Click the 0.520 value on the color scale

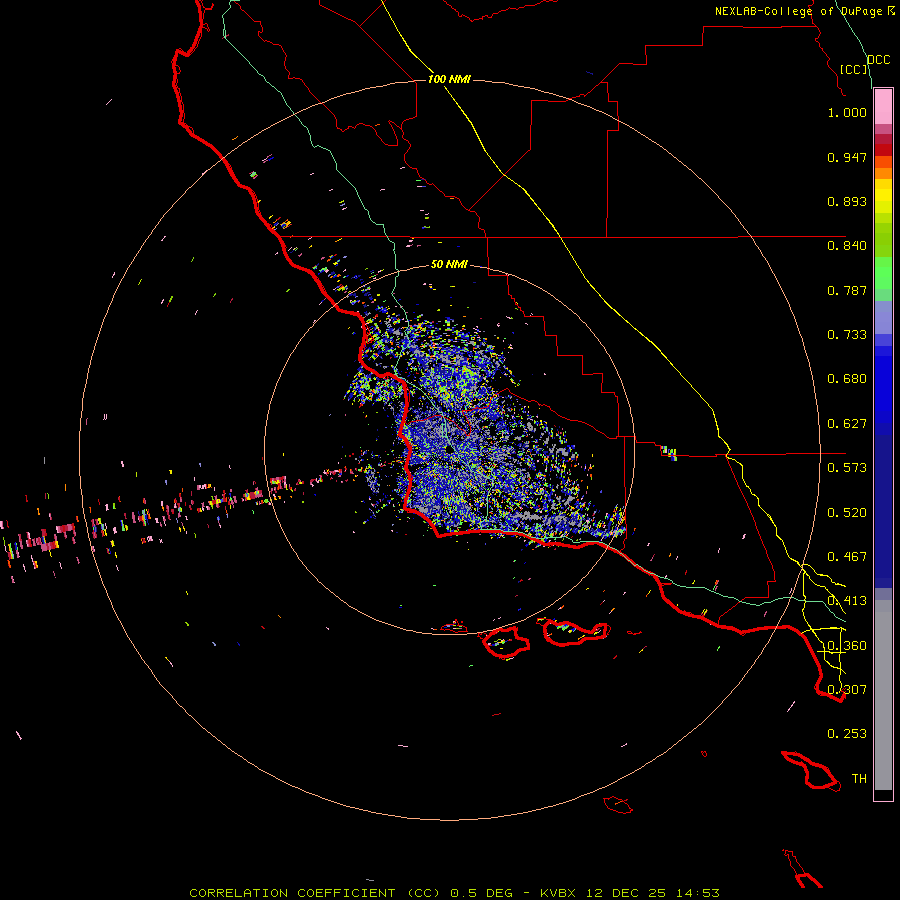click(847, 513)
